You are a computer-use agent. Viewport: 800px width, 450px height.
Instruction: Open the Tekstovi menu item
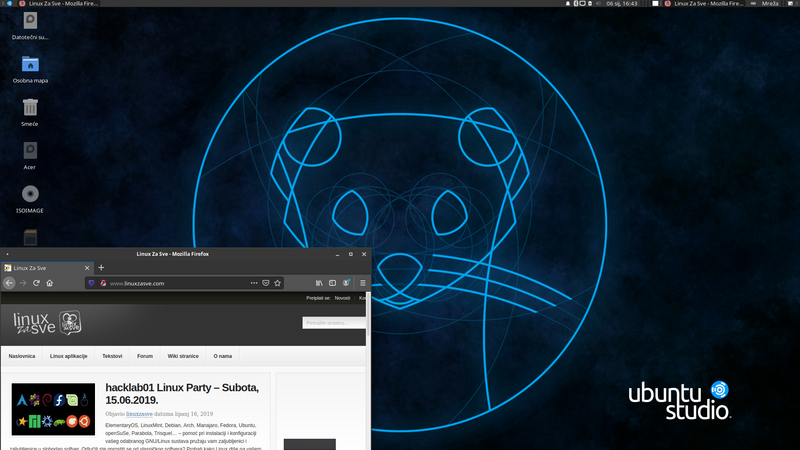point(112,356)
